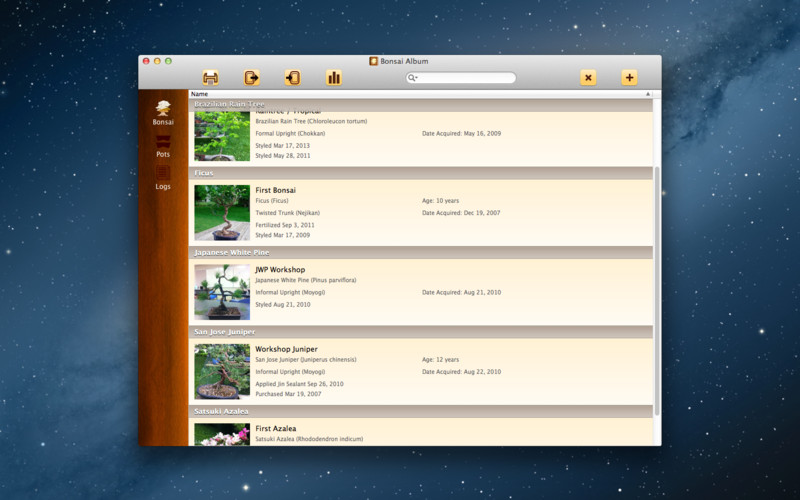Viewport: 800px width, 500px height.
Task: Open the search magnifier options dropdown
Action: pos(412,78)
